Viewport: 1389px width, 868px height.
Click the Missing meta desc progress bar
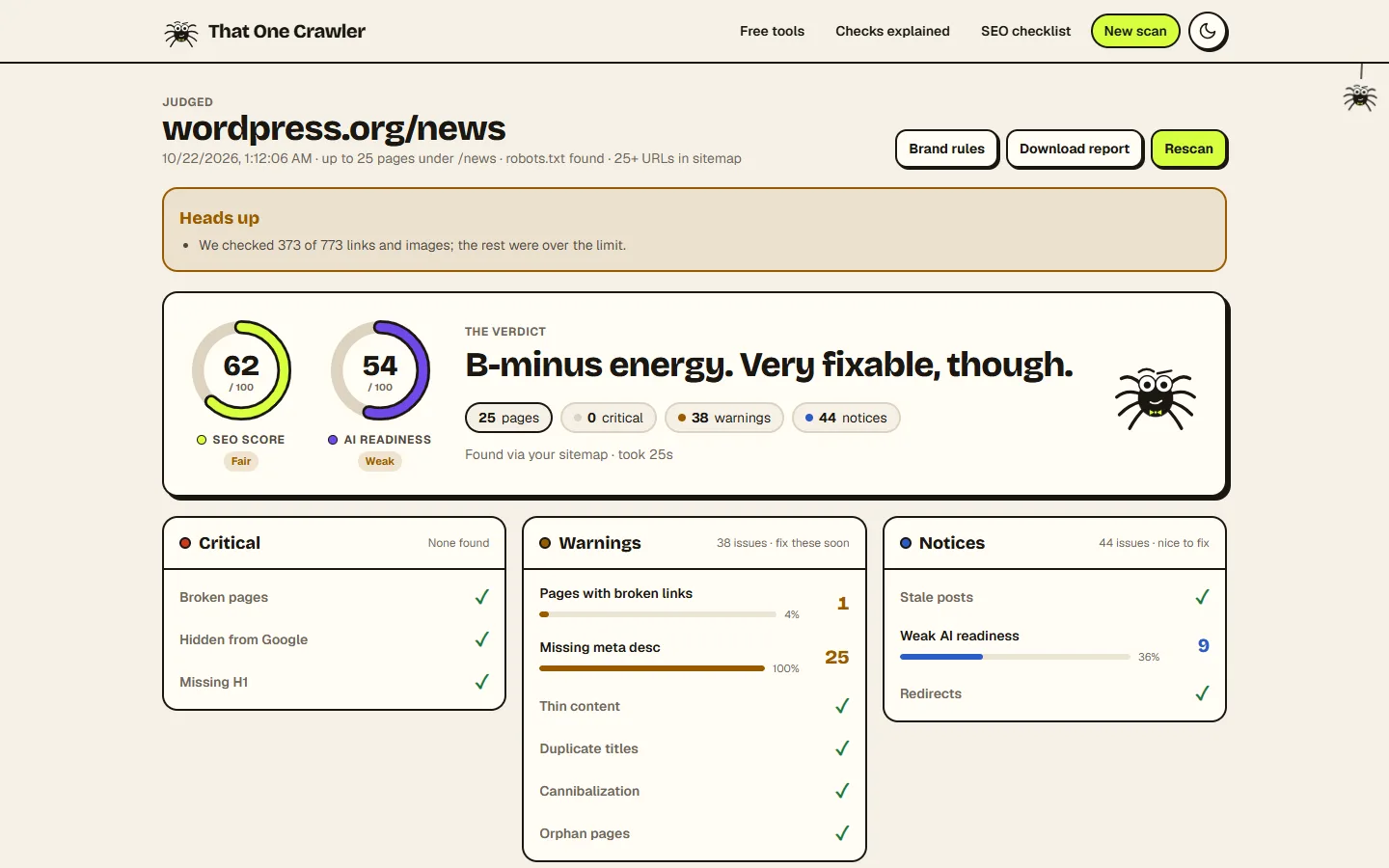(x=652, y=668)
